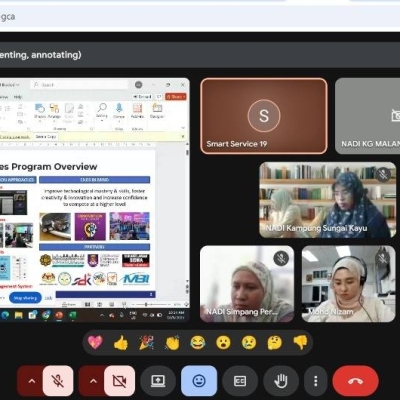The width and height of the screenshot is (400, 400).
Task: Toggle the microphone mute button
Action: (58, 381)
